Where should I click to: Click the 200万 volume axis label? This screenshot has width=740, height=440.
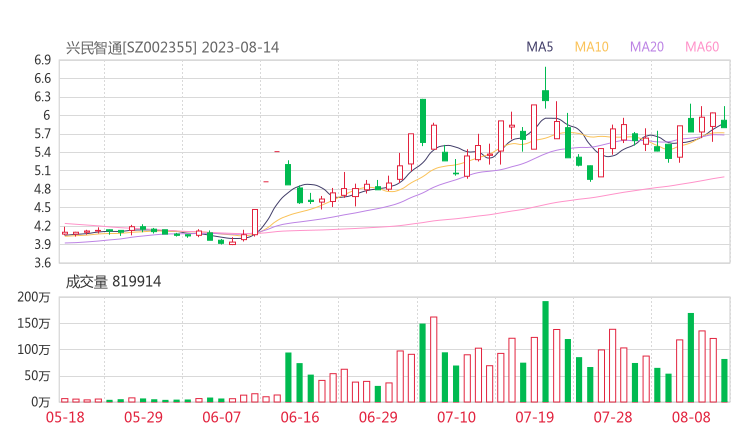click(34, 297)
